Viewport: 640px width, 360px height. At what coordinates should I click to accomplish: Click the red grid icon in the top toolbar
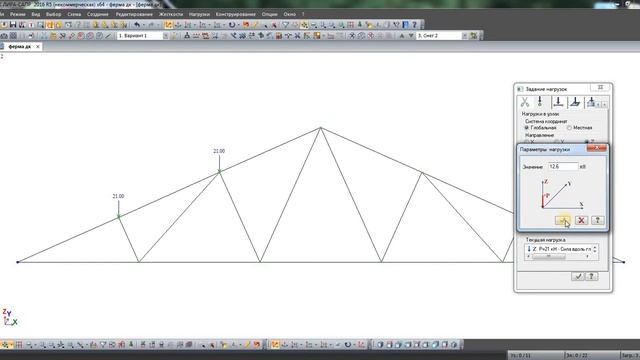[x=351, y=25]
